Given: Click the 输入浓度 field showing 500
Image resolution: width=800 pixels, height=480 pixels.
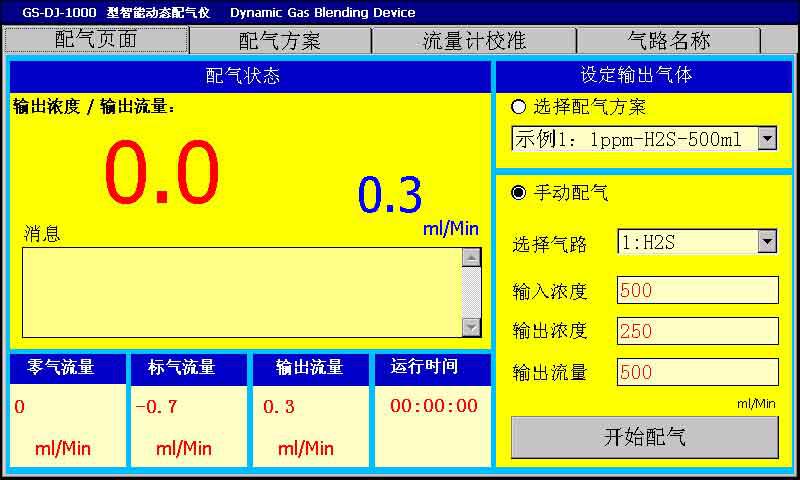Looking at the screenshot, I should pyautogui.click(x=697, y=291).
